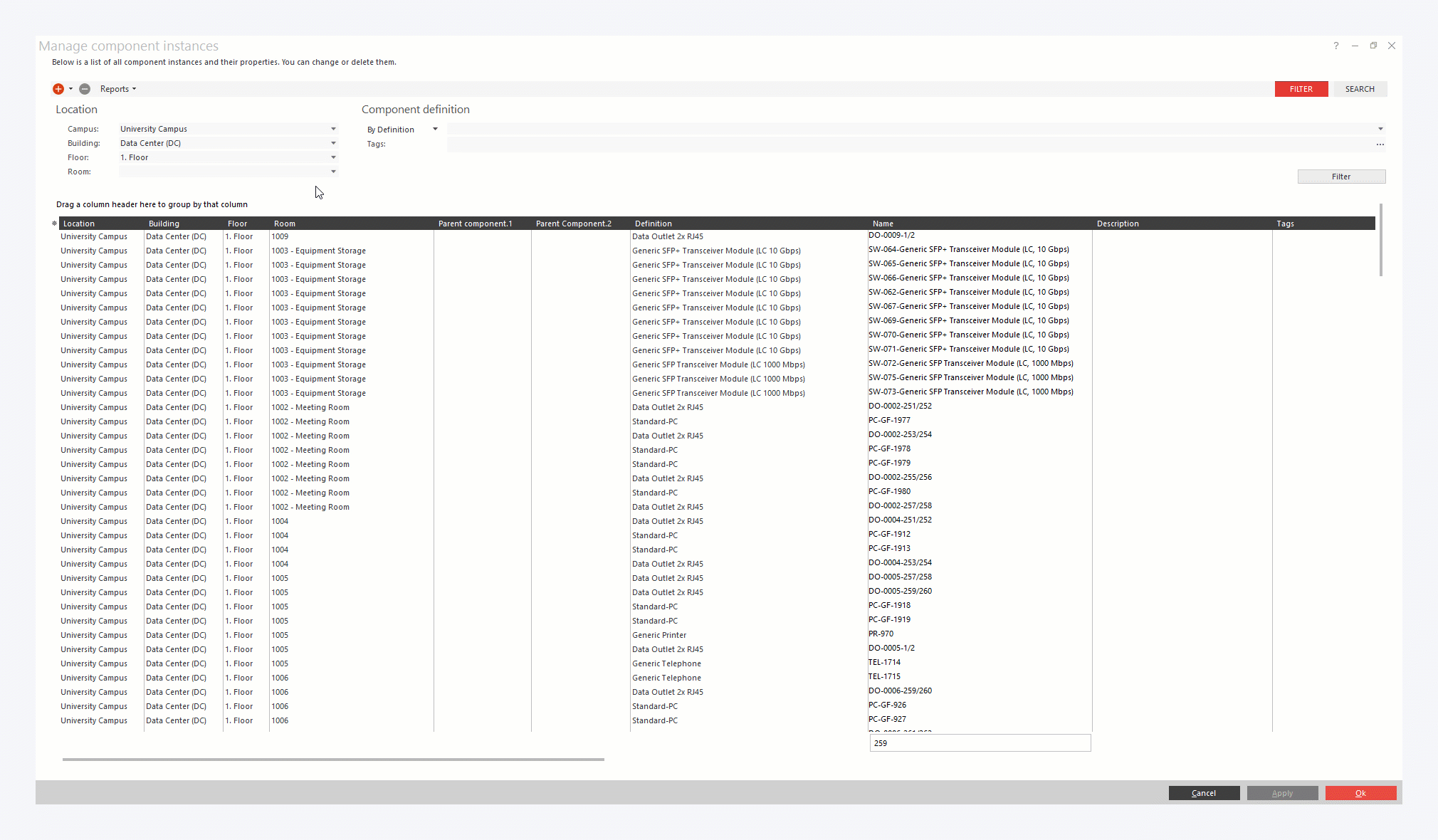Minimize the Manage component instances window

coord(1355,46)
